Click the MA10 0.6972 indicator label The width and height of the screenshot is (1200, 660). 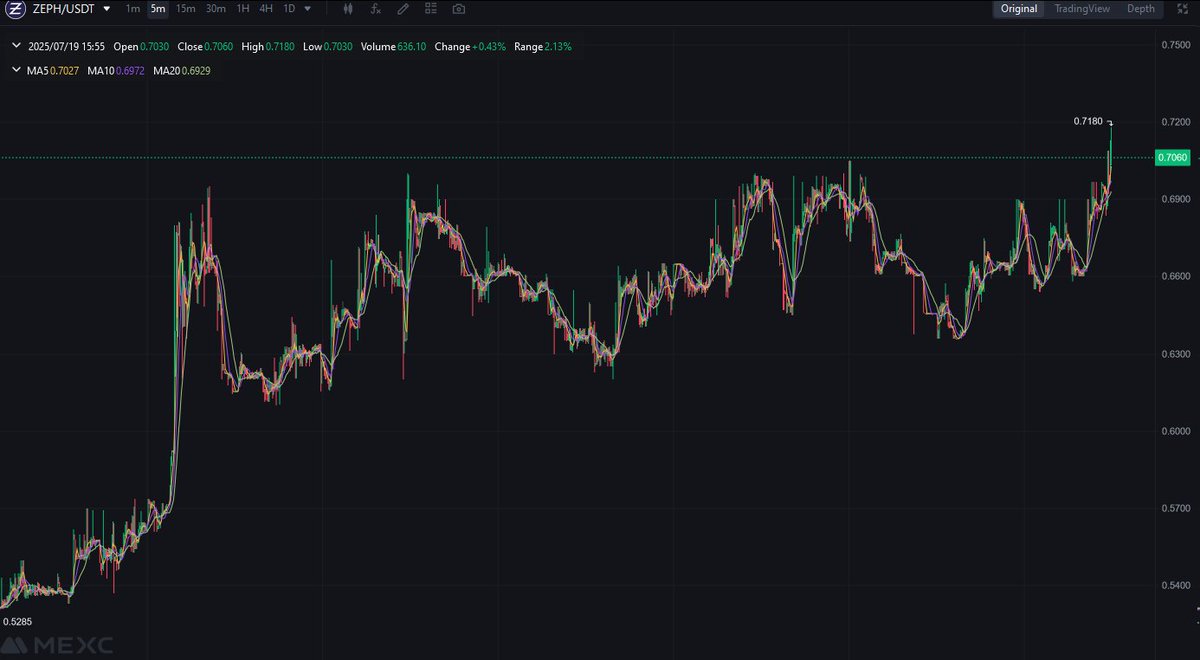pyautogui.click(x=116, y=71)
